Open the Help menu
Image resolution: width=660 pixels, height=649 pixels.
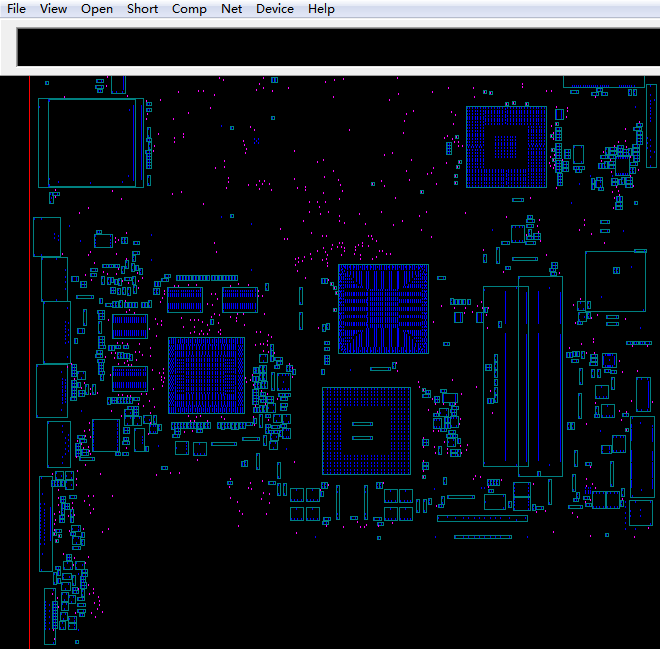coord(321,8)
